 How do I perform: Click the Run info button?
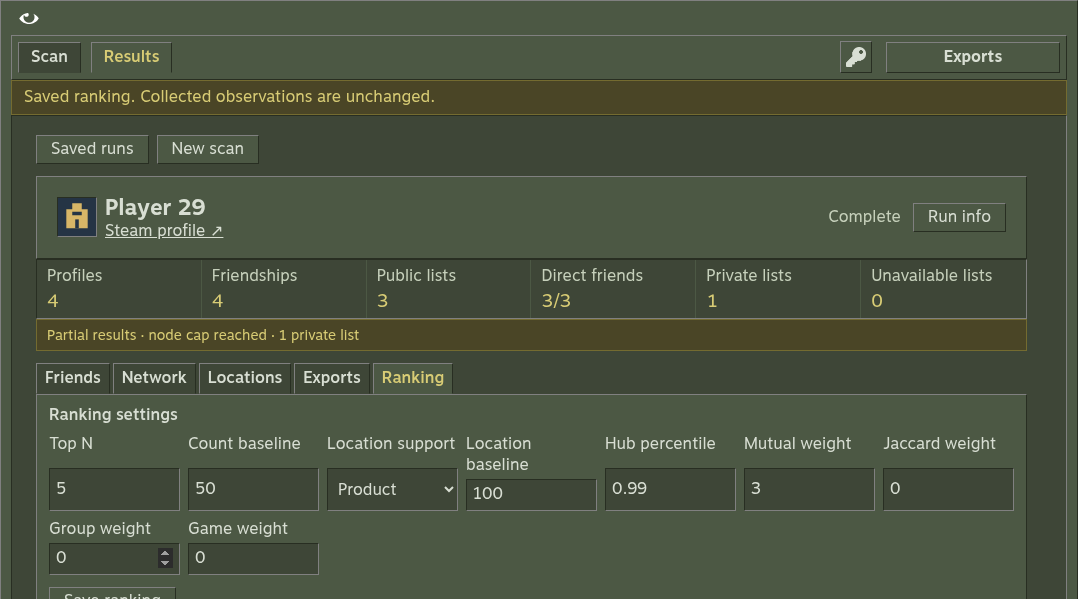[959, 217]
